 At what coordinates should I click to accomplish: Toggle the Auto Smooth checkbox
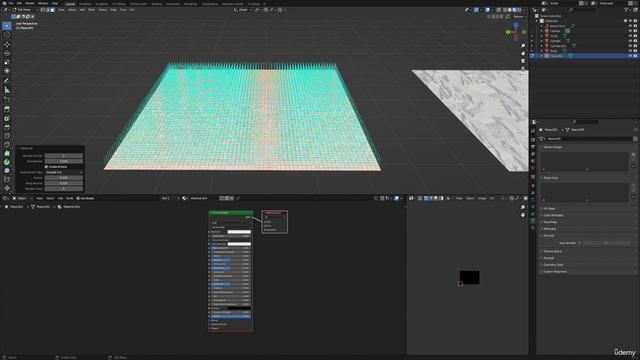pos(580,243)
